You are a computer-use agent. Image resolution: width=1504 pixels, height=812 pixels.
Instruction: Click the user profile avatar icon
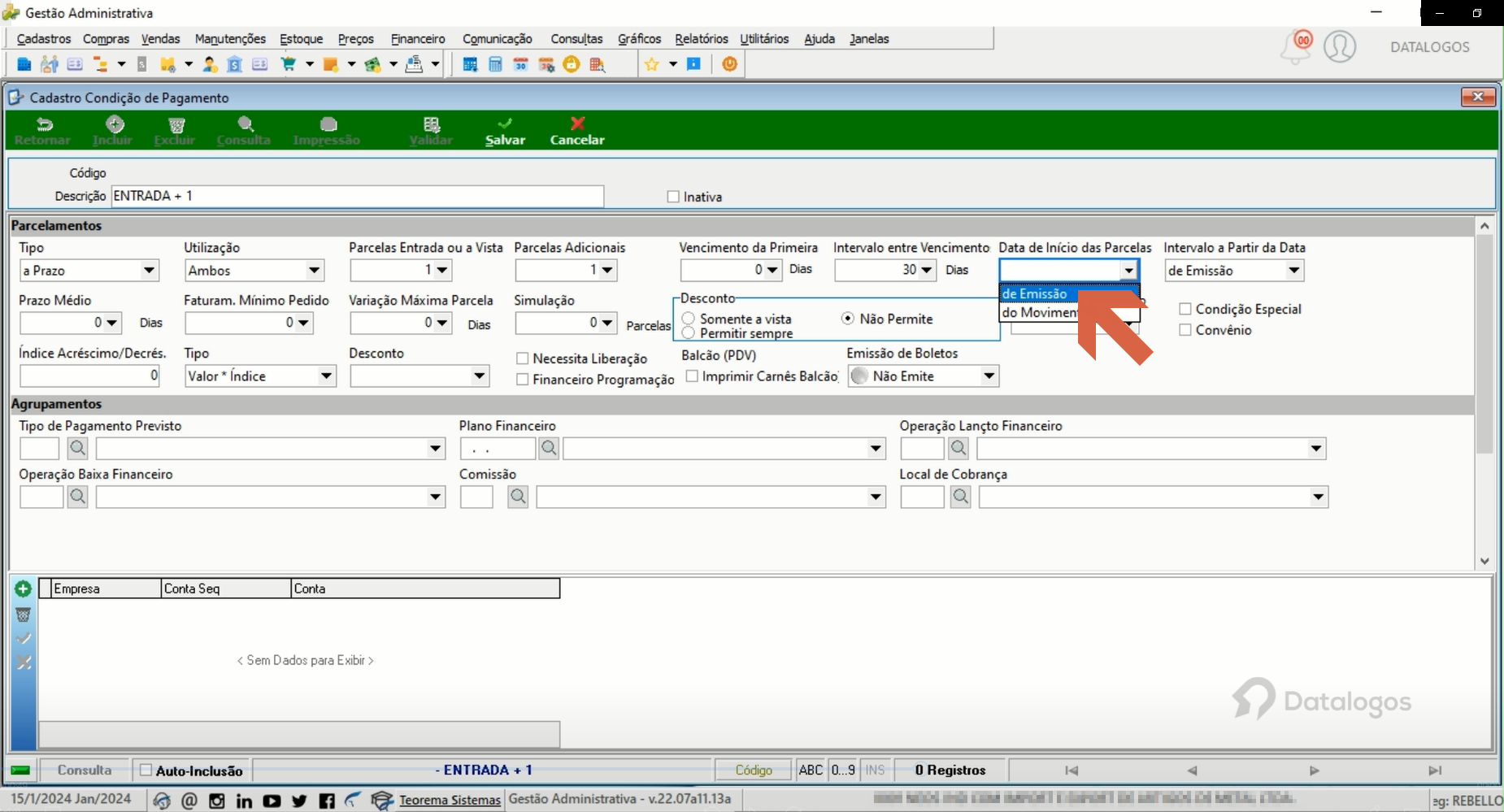pyautogui.click(x=1340, y=46)
